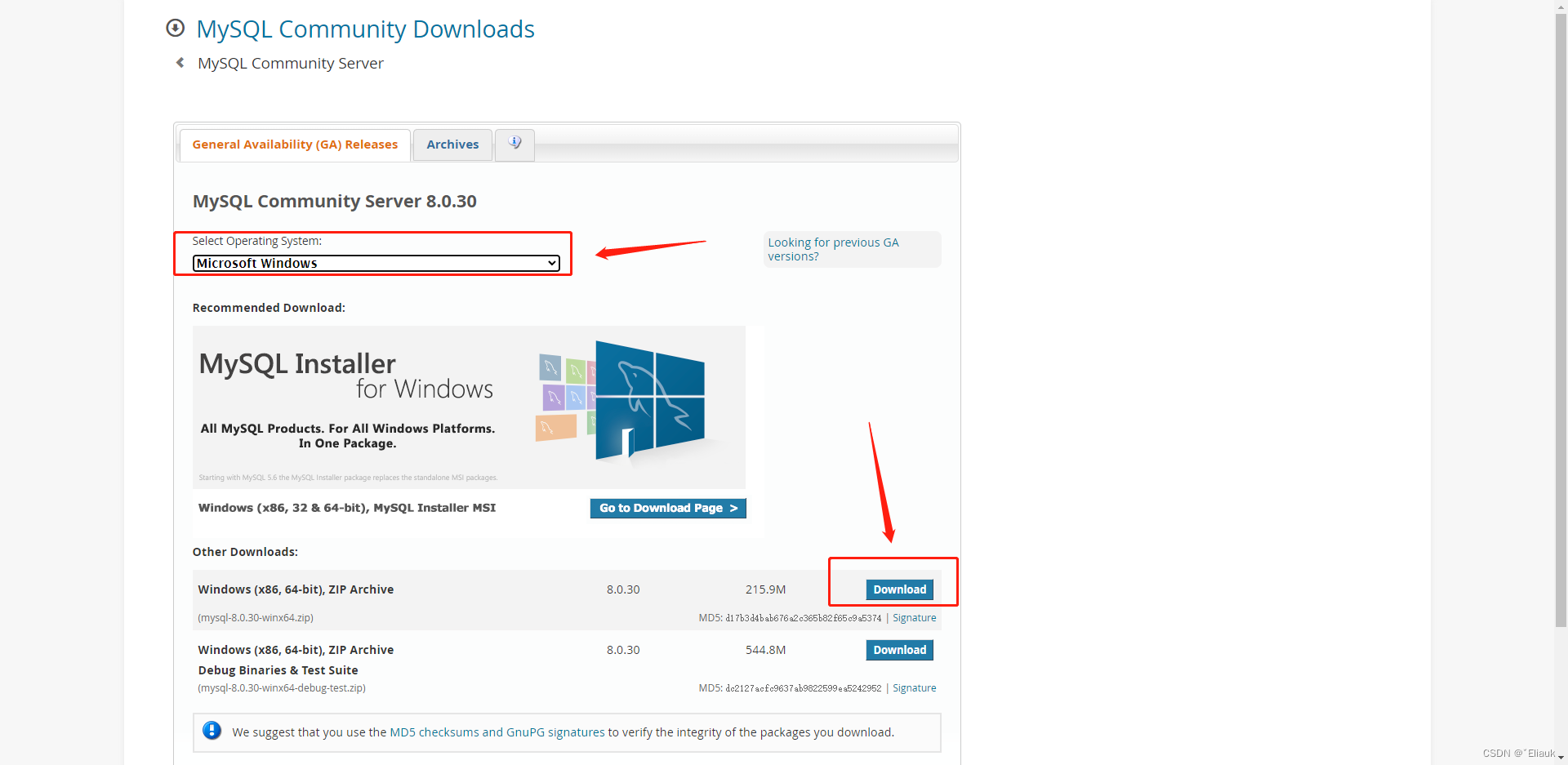Click the Debug Binaries & Test Suite label
The width and height of the screenshot is (1568, 765).
[x=278, y=670]
